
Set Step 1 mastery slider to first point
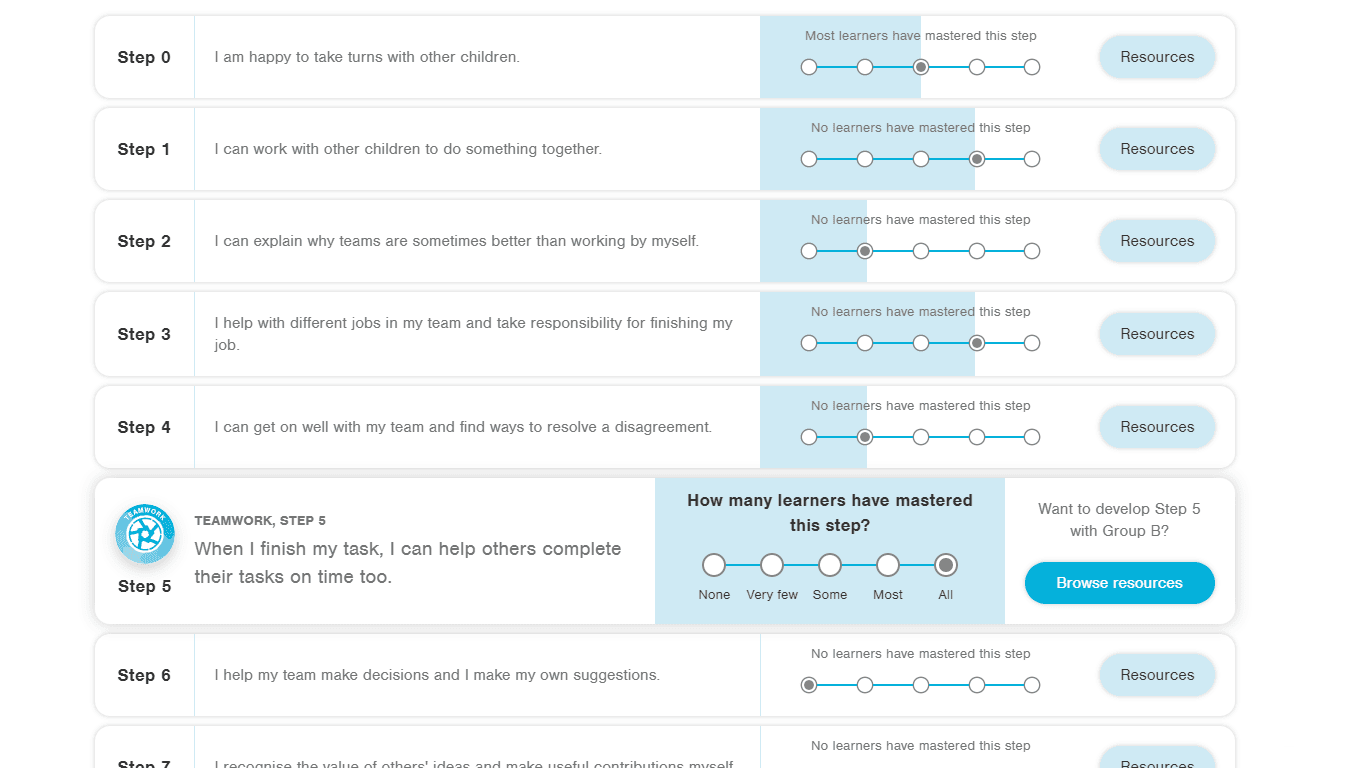click(809, 159)
